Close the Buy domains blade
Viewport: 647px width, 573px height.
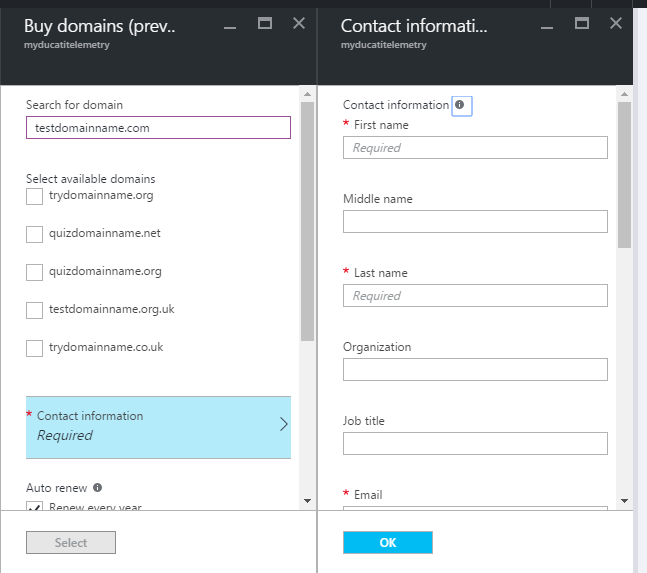point(299,23)
